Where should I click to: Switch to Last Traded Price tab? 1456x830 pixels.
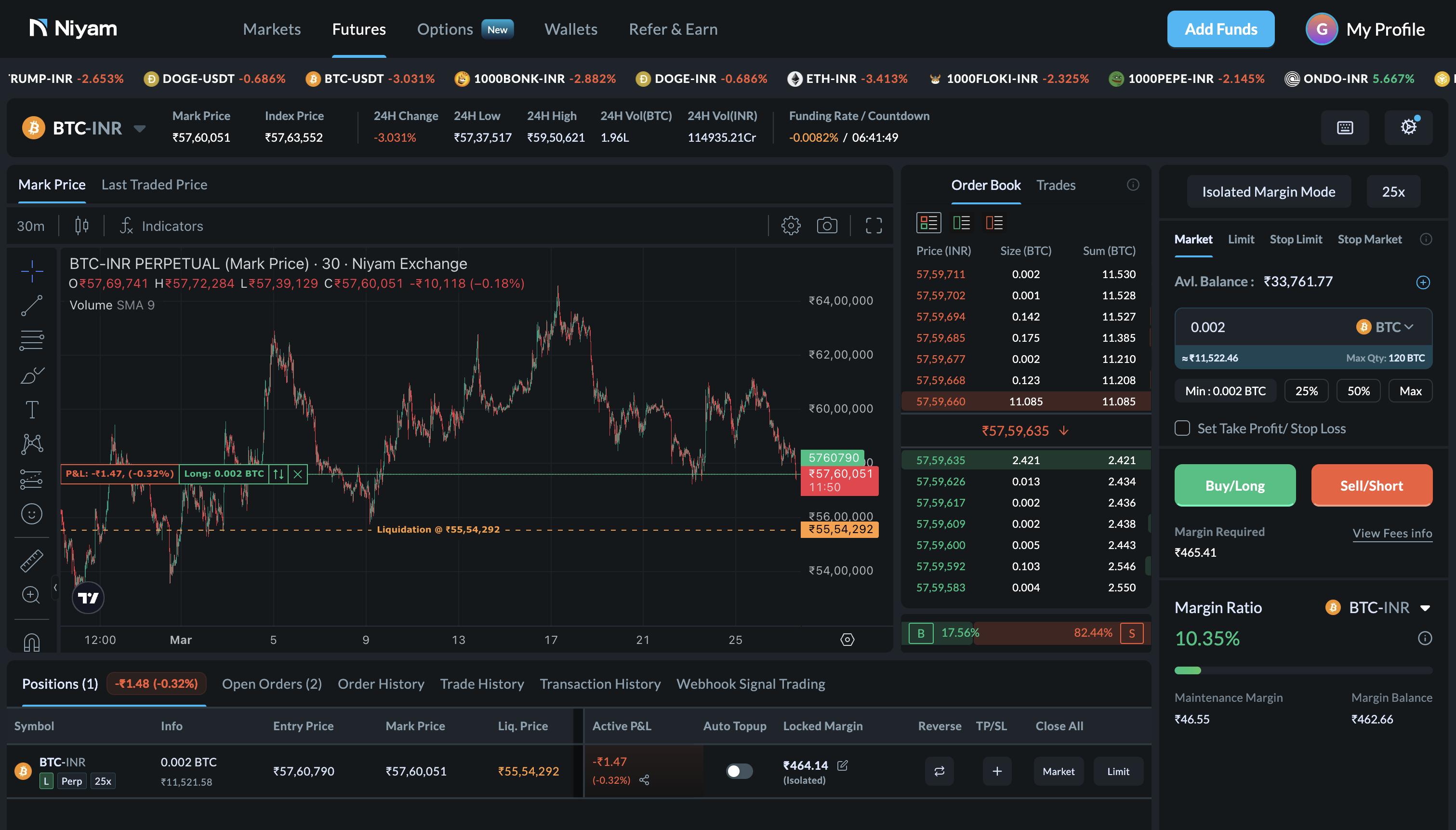pos(154,185)
